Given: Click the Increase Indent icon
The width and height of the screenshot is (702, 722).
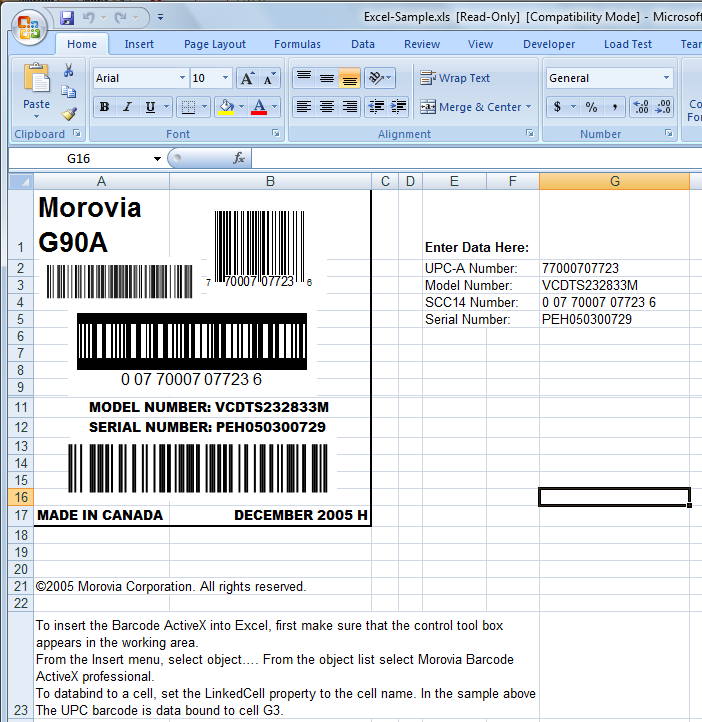Looking at the screenshot, I should point(398,107).
